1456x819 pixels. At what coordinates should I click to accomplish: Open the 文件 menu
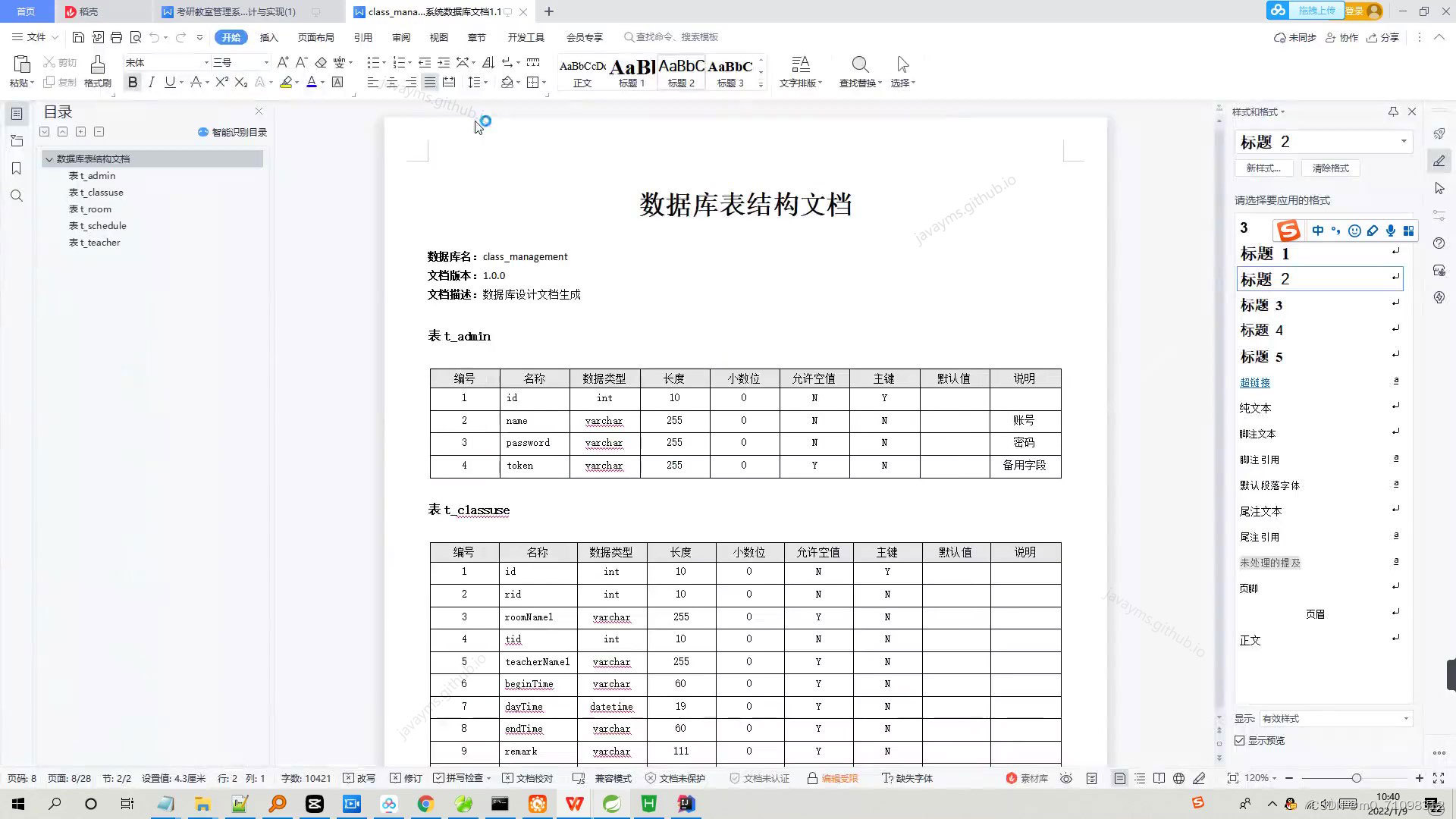(x=34, y=37)
